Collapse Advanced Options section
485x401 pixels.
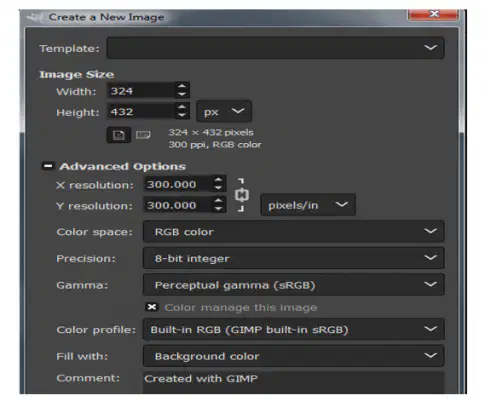tap(48, 166)
